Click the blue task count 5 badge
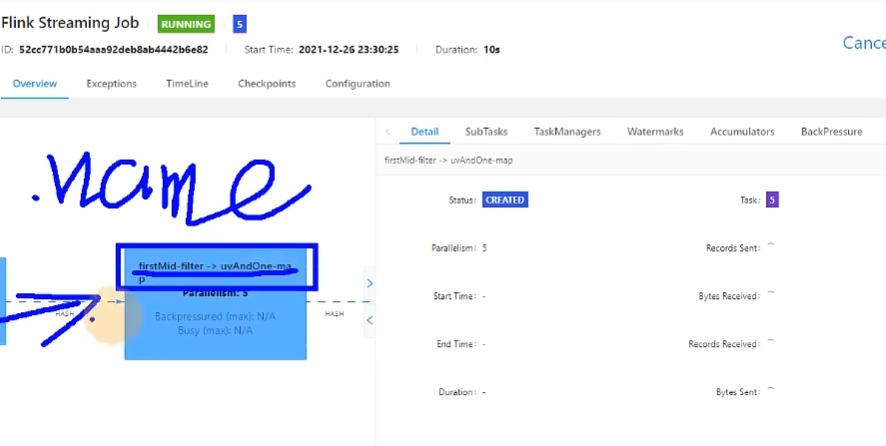This screenshot has height=446, width=886. [240, 24]
